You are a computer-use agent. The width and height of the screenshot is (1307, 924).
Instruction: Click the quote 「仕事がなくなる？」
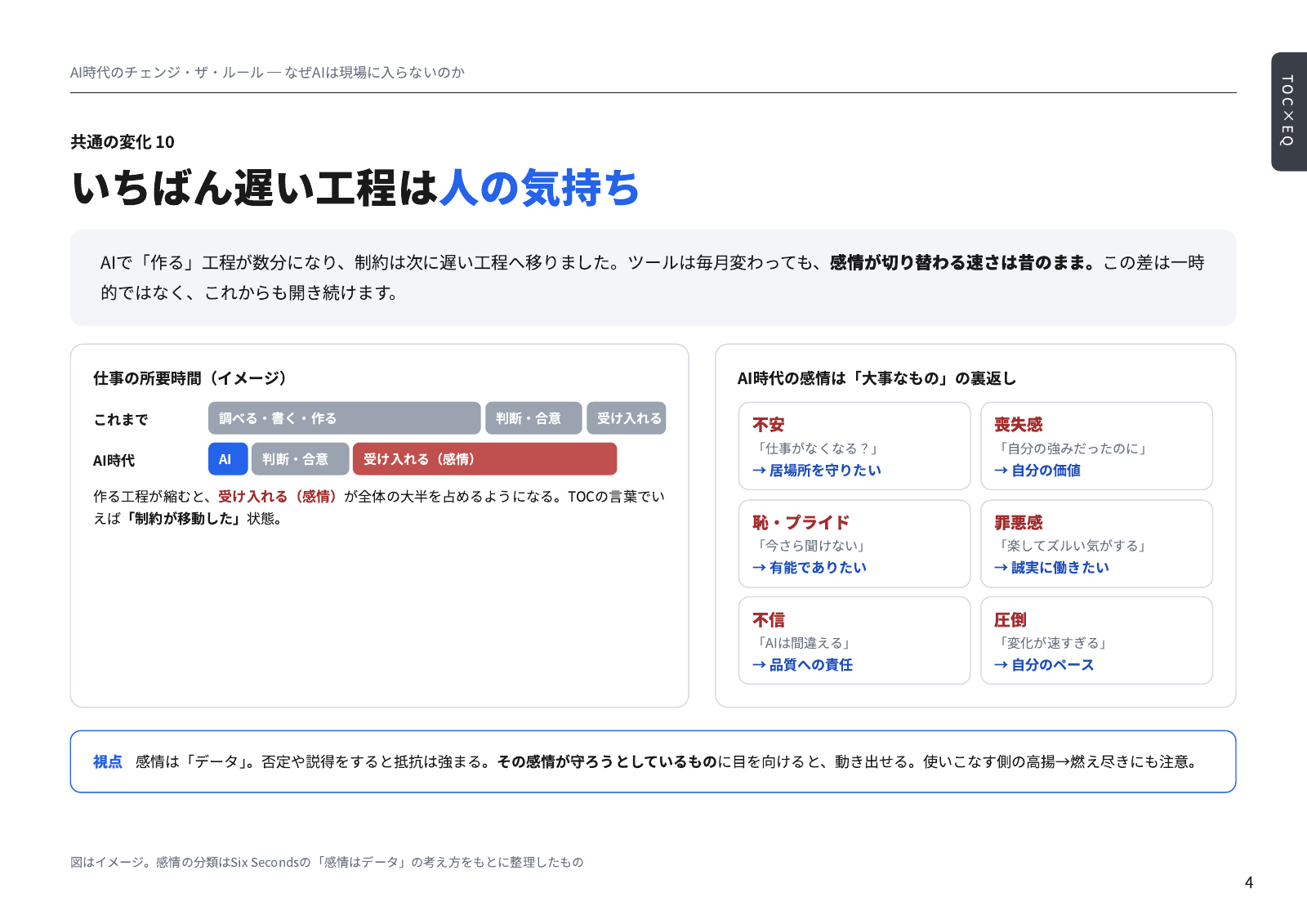818,449
